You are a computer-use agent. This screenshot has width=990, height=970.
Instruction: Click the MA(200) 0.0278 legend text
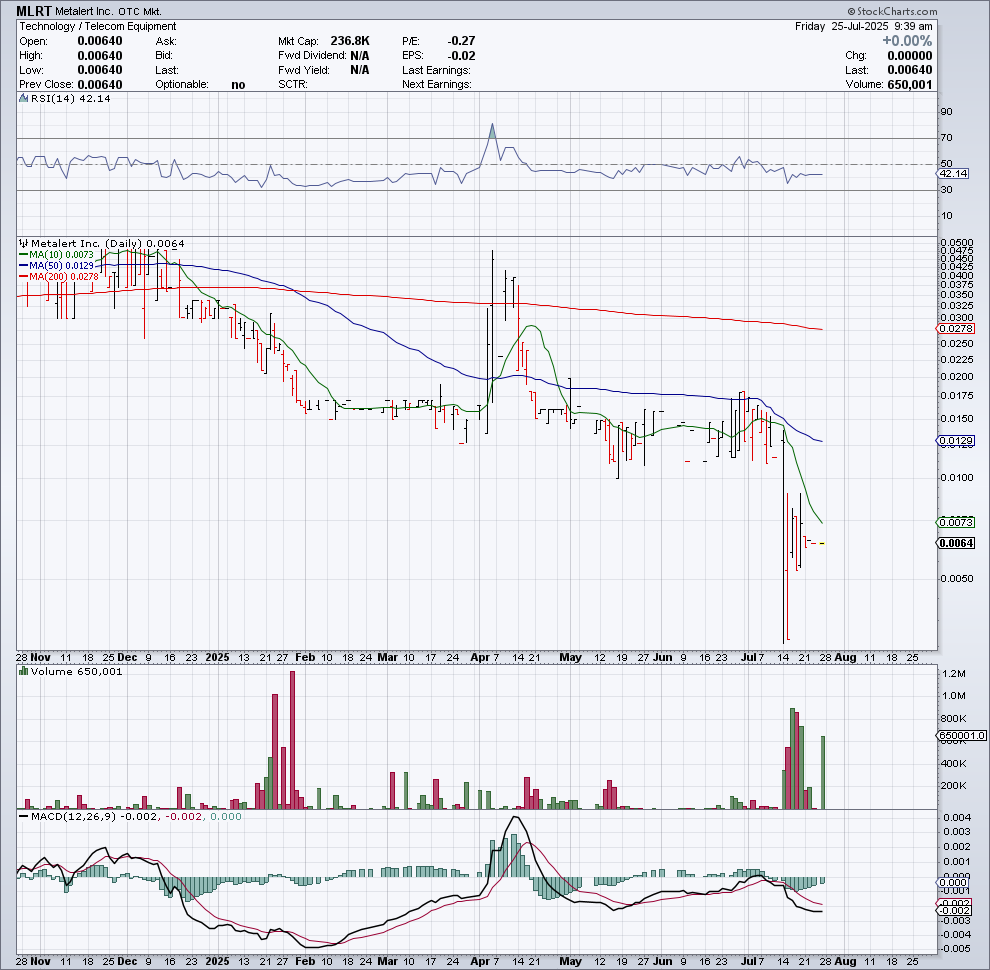(64, 277)
